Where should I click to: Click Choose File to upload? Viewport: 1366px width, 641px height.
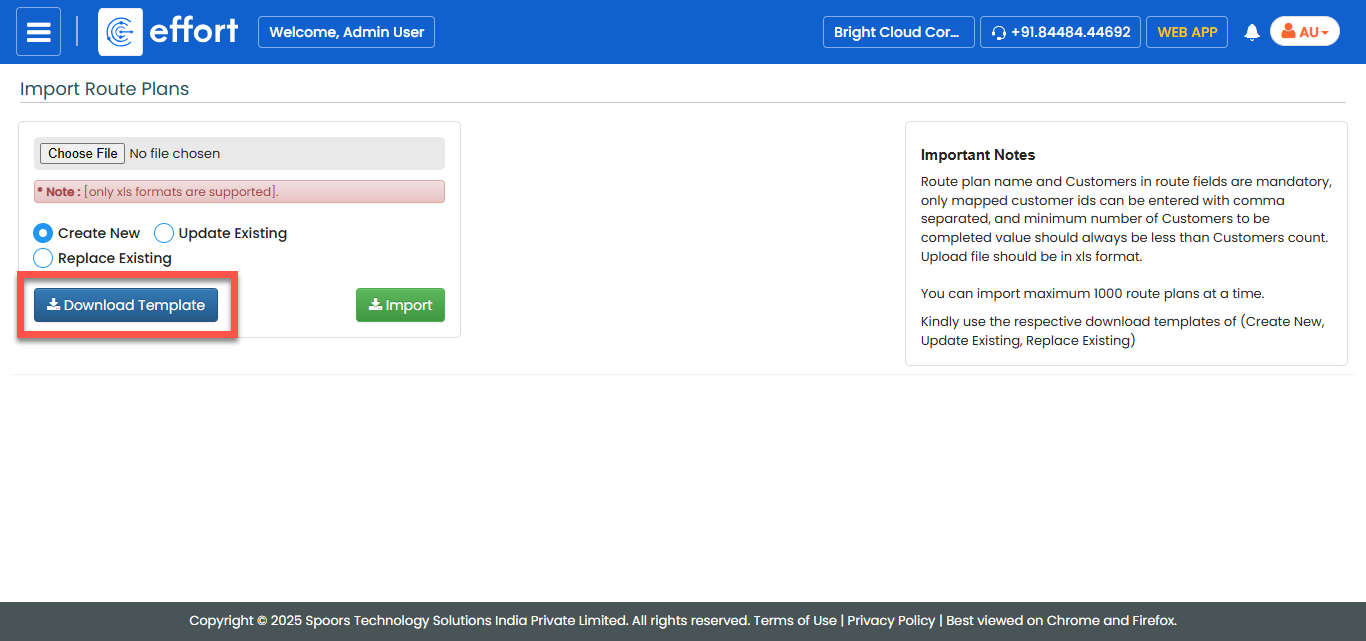(x=82, y=153)
